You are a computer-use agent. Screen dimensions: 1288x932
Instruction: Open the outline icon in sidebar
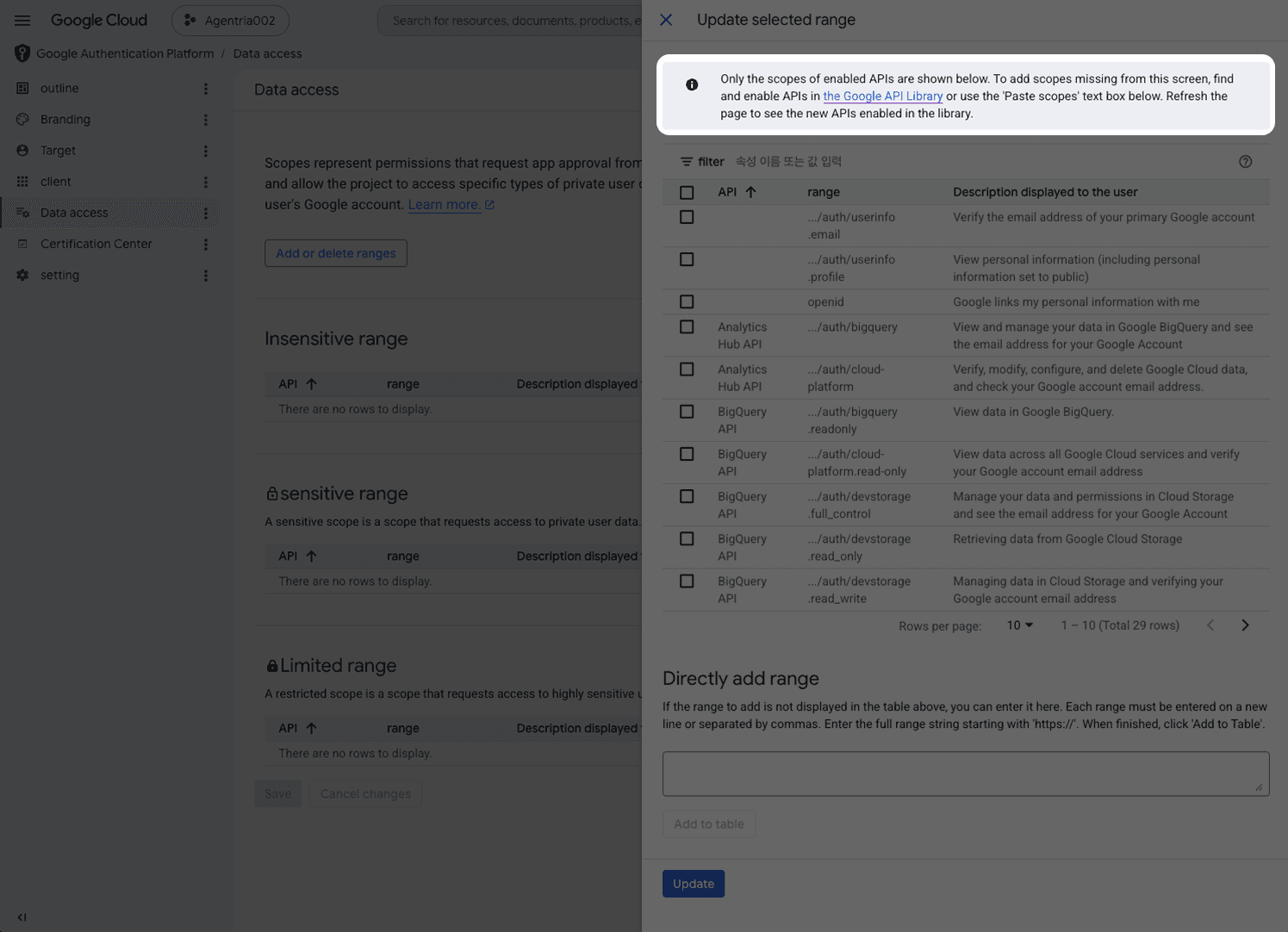(22, 88)
